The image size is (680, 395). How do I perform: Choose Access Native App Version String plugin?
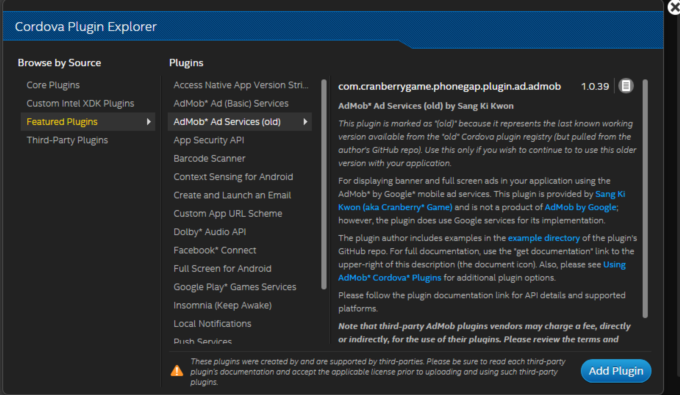241,85
